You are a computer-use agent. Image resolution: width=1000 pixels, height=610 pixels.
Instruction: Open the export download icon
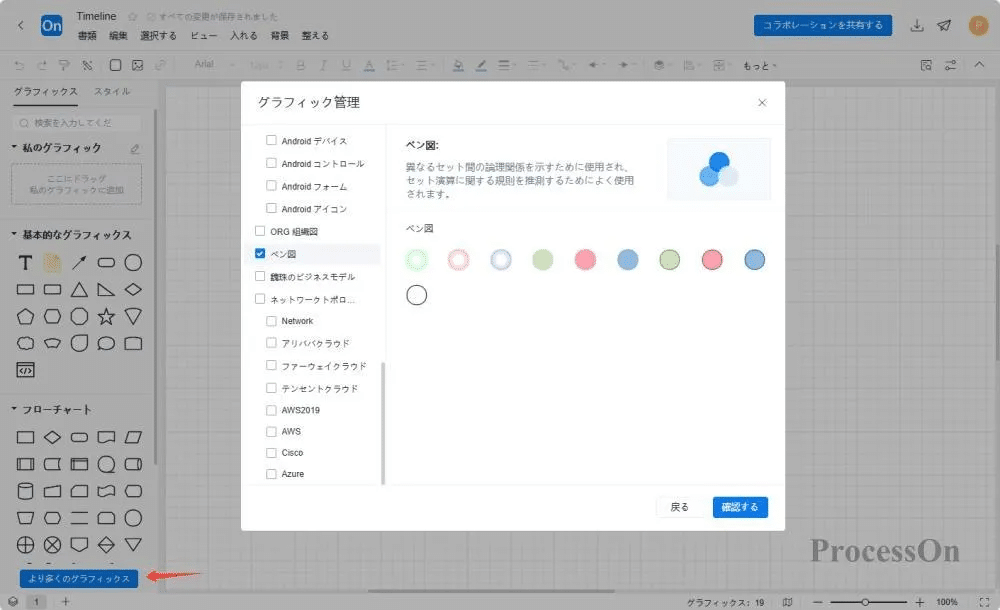(915, 25)
